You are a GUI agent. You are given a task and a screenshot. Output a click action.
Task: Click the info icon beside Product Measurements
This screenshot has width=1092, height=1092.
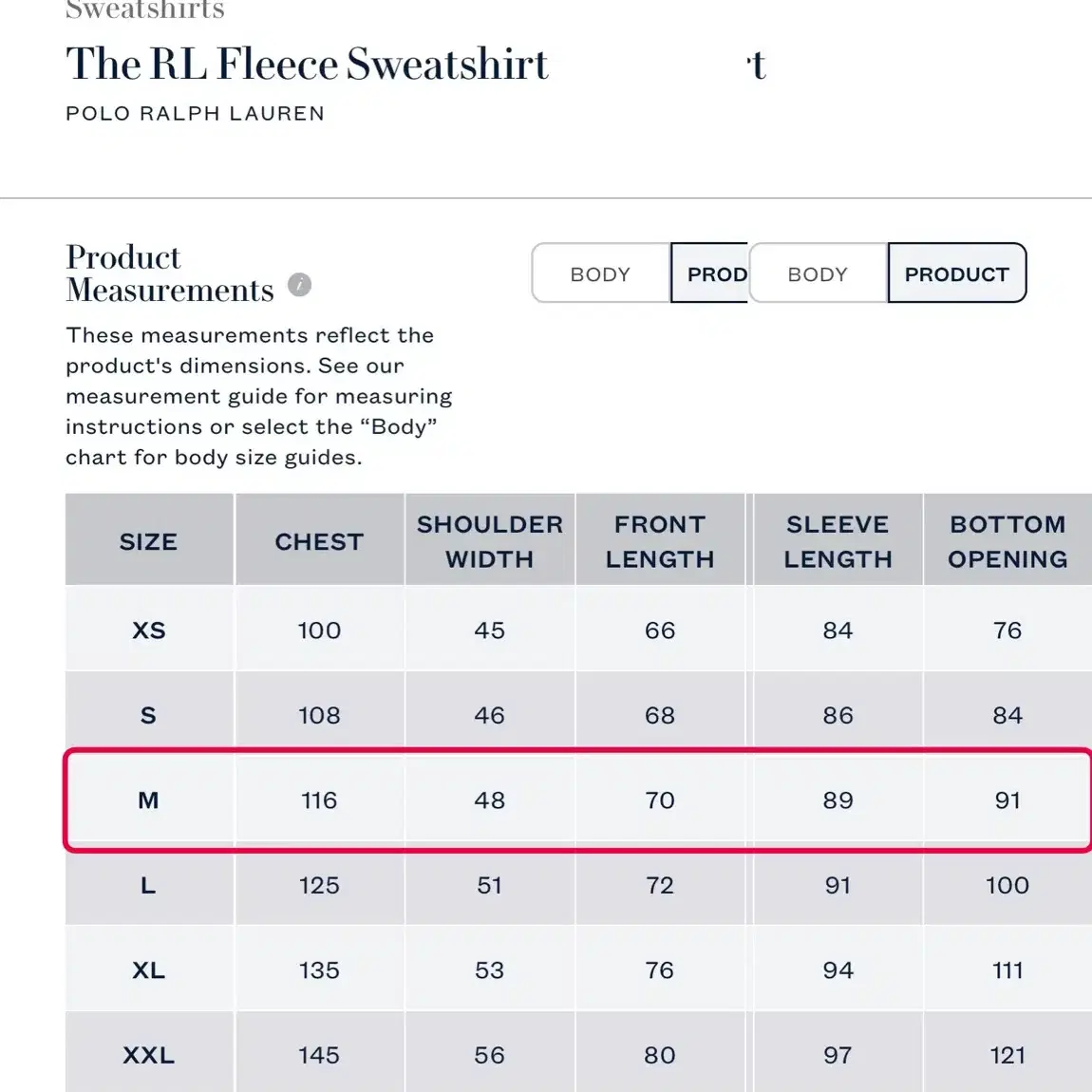click(x=299, y=285)
